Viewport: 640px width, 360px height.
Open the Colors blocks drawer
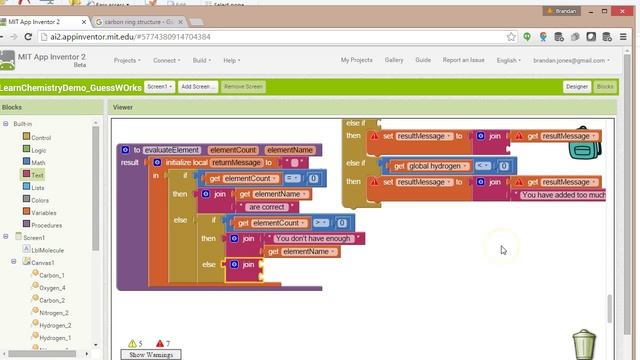(x=40, y=200)
